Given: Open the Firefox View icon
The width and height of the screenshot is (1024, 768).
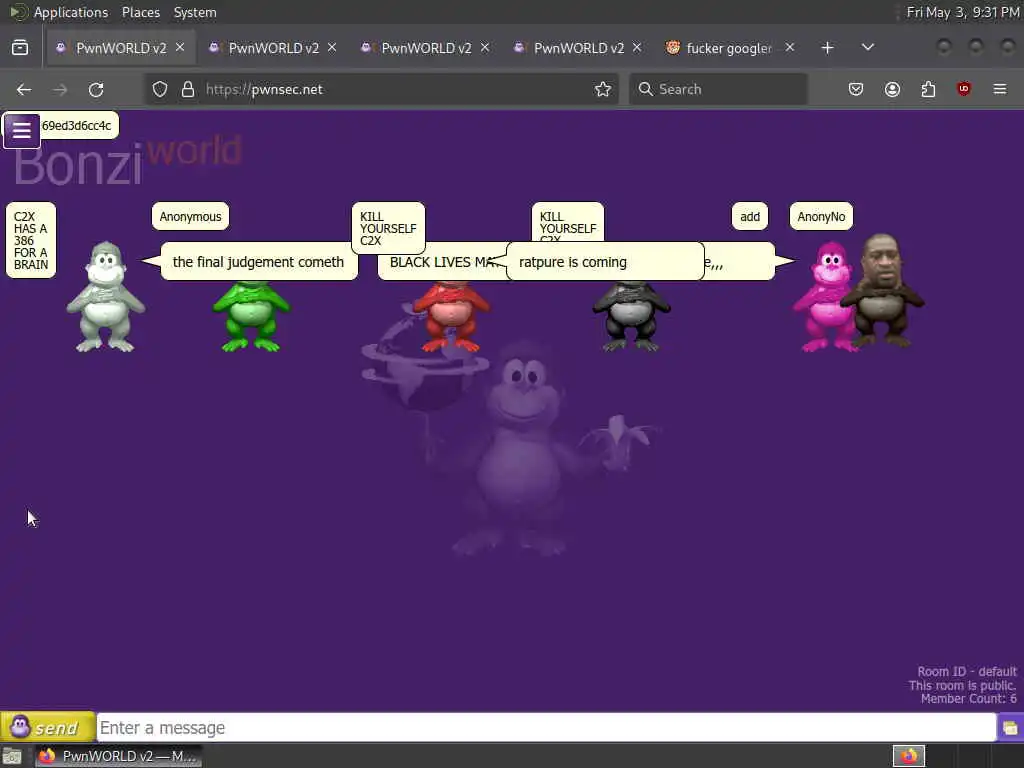Looking at the screenshot, I should (x=20, y=48).
